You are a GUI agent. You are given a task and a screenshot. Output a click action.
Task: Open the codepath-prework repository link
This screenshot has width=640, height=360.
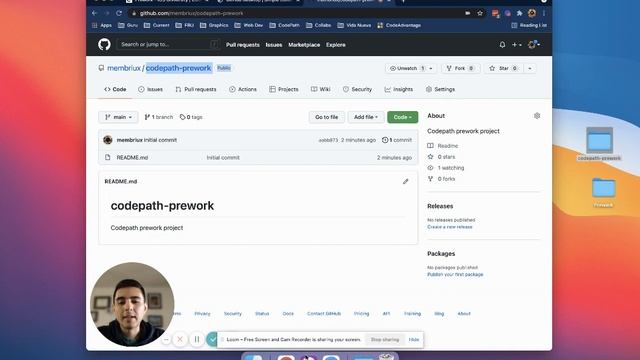pos(178,68)
